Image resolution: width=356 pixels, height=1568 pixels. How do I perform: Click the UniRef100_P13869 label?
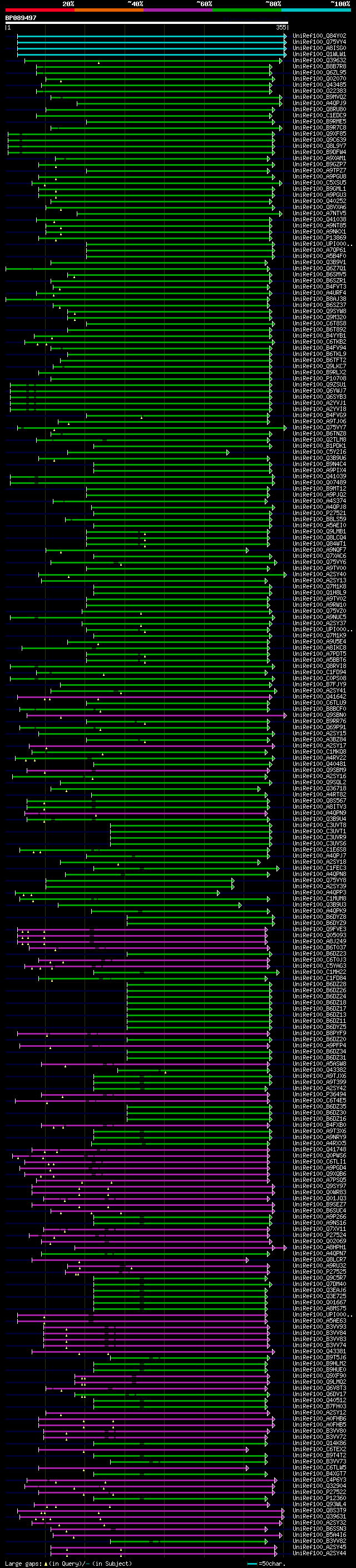(319, 238)
